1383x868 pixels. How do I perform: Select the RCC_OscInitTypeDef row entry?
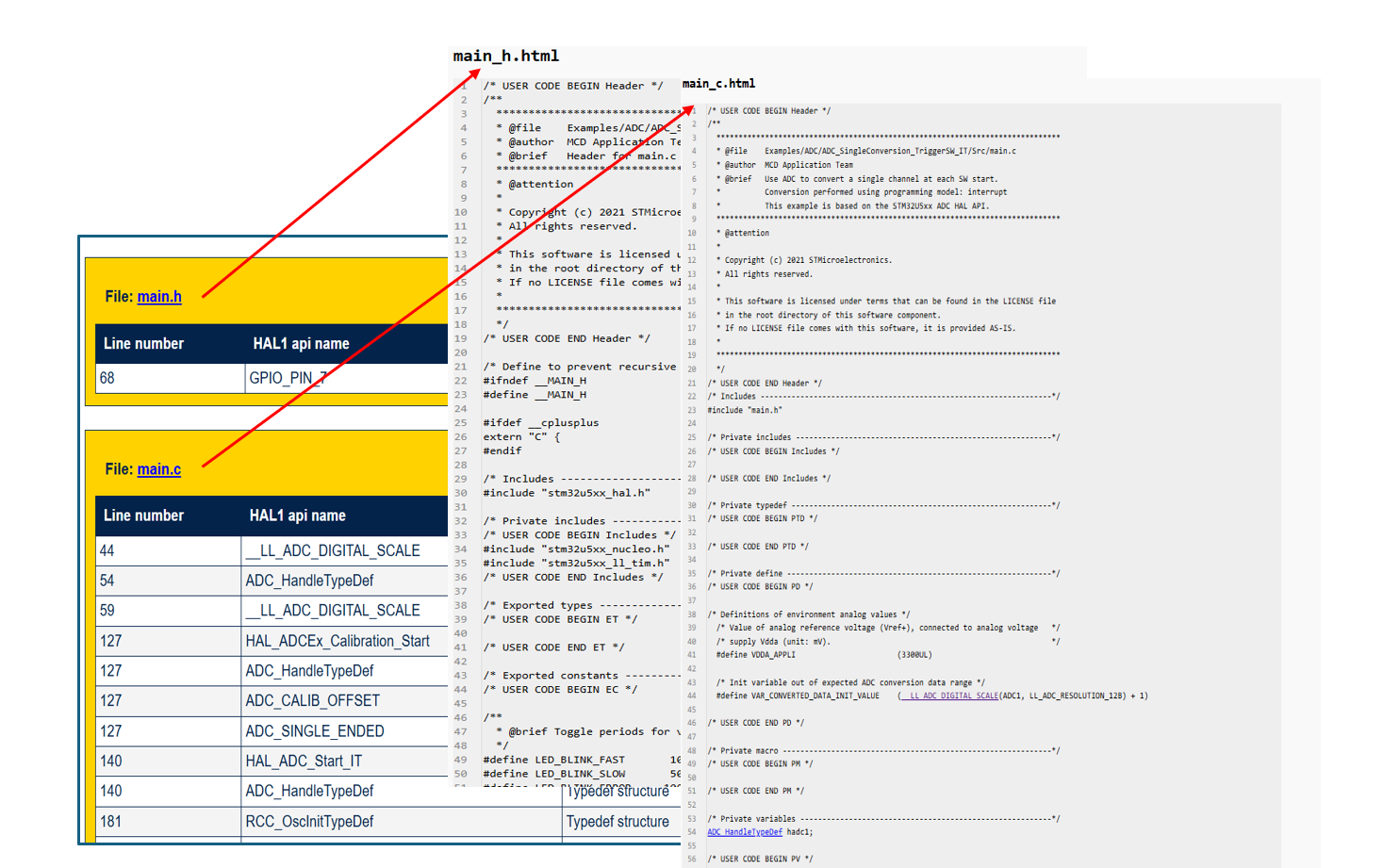[x=309, y=822]
